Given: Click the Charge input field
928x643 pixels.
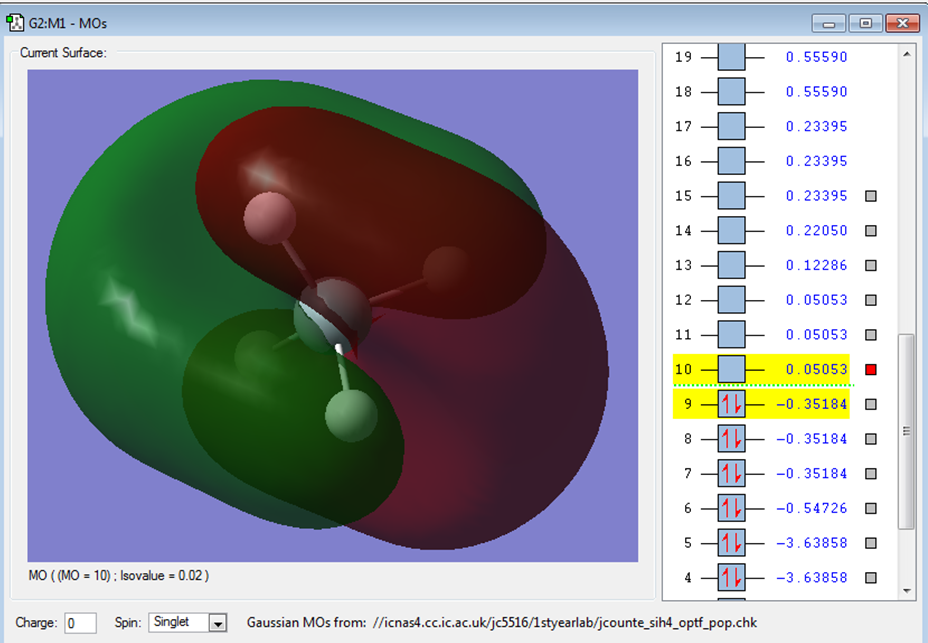Looking at the screenshot, I should click(80, 623).
